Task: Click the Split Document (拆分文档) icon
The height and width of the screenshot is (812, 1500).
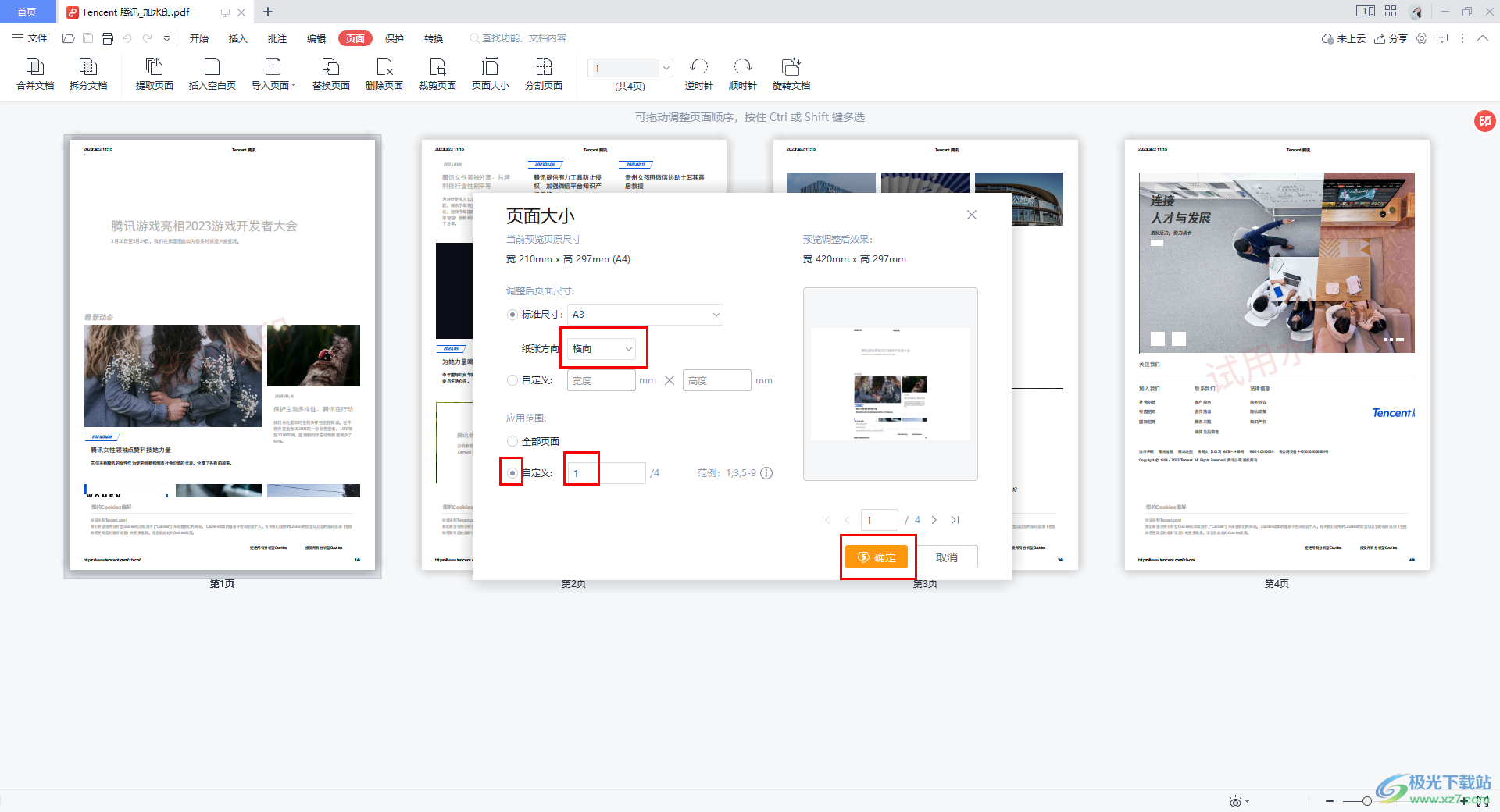Action: pyautogui.click(x=88, y=74)
